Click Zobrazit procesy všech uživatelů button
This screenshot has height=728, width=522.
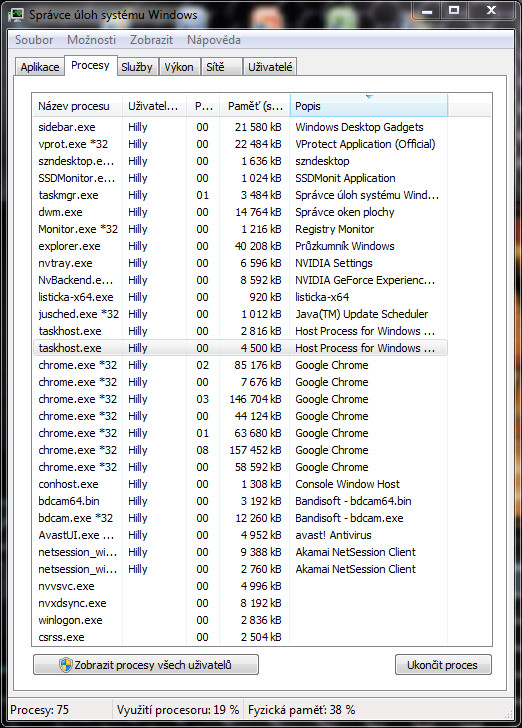[146, 665]
